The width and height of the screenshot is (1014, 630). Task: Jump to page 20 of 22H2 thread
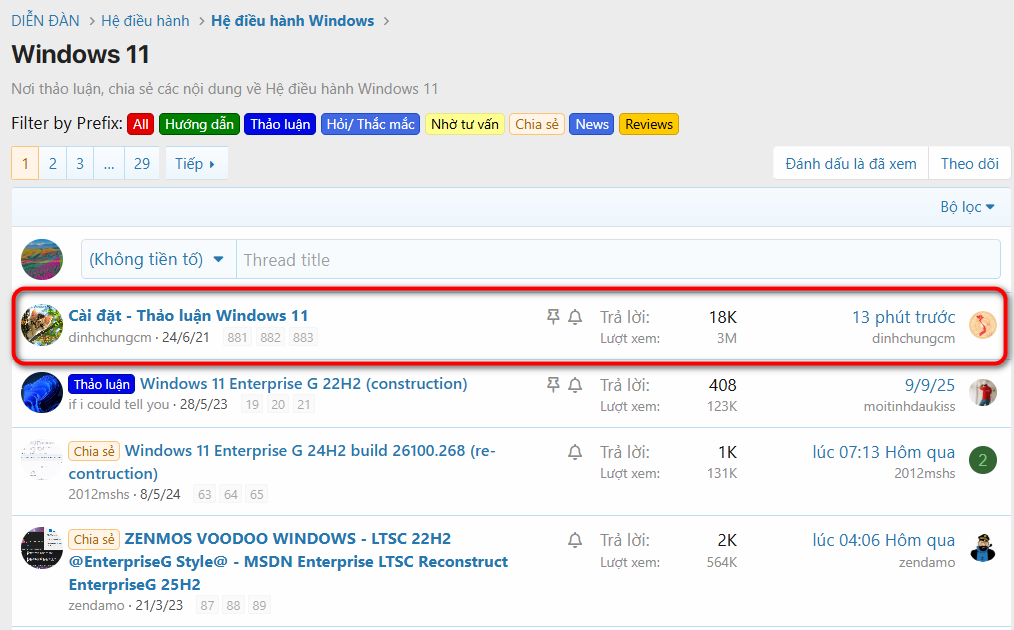coord(278,405)
